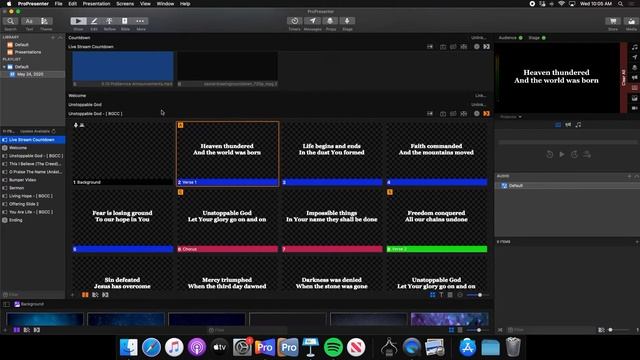Open the Theme picker in the toolbar
Screen dimensions: 640x360
[45, 21]
